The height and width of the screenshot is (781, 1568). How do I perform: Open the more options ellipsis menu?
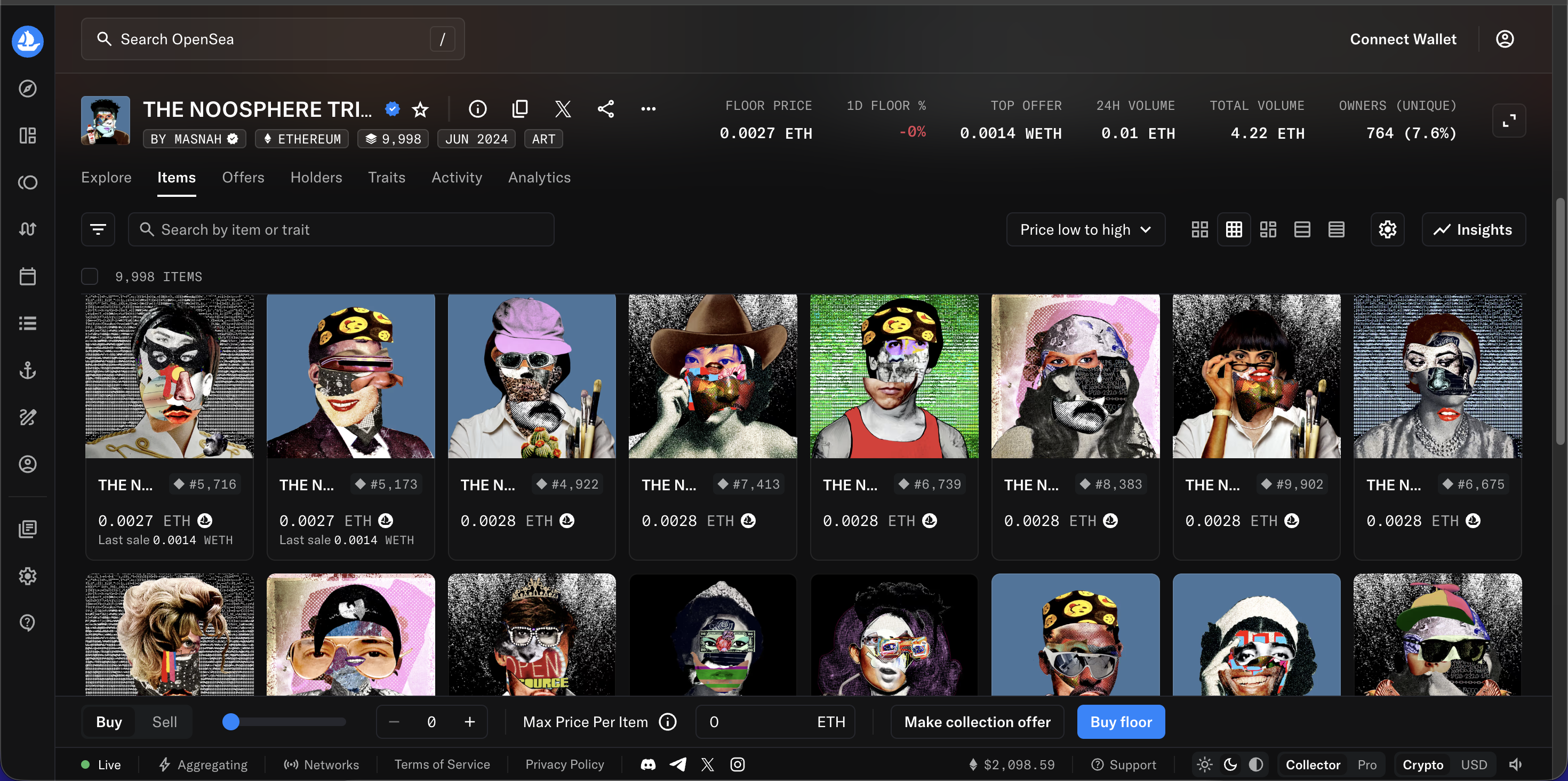pos(648,109)
